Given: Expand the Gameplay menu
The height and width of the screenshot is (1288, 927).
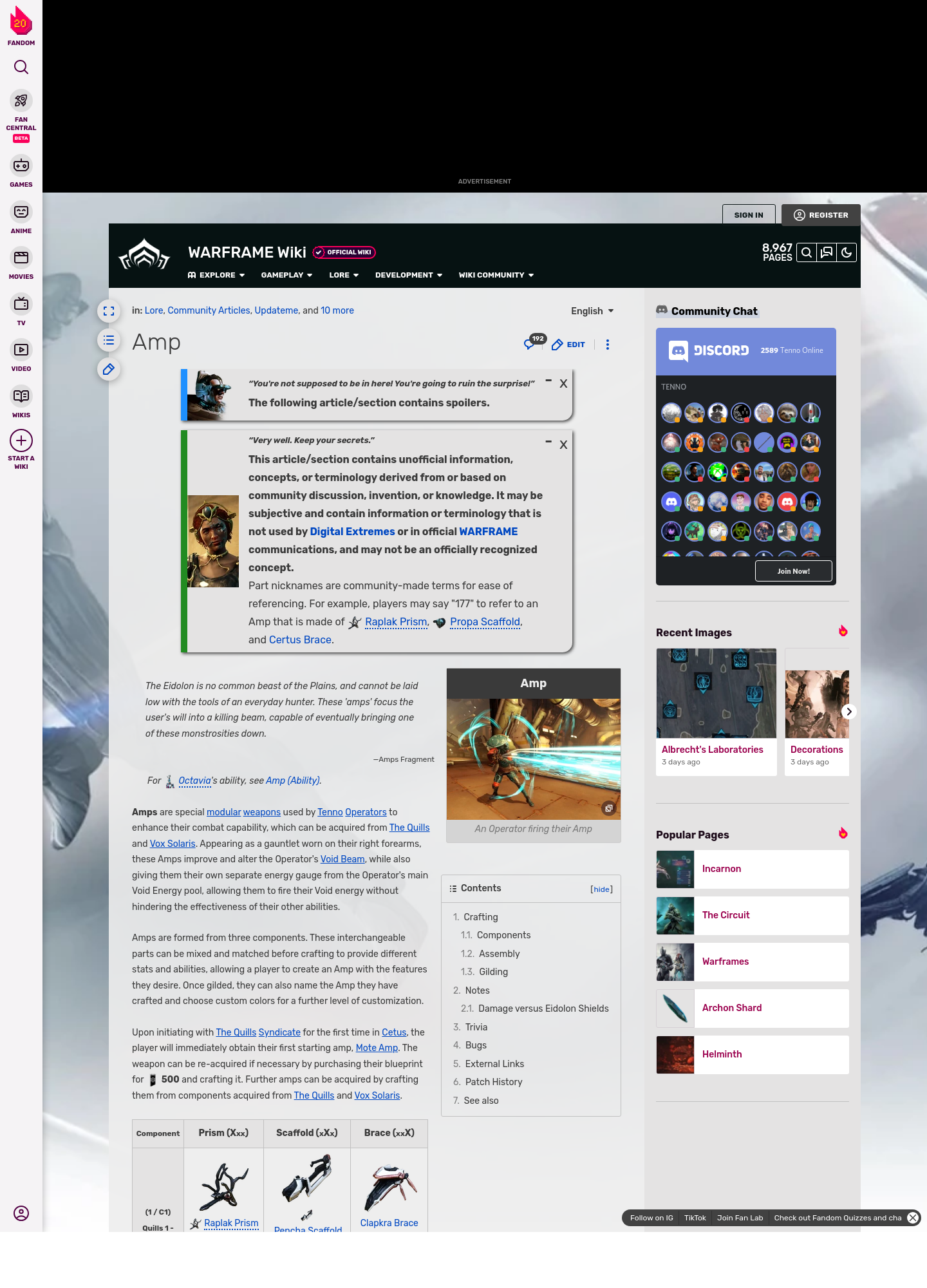Looking at the screenshot, I should click(x=286, y=275).
